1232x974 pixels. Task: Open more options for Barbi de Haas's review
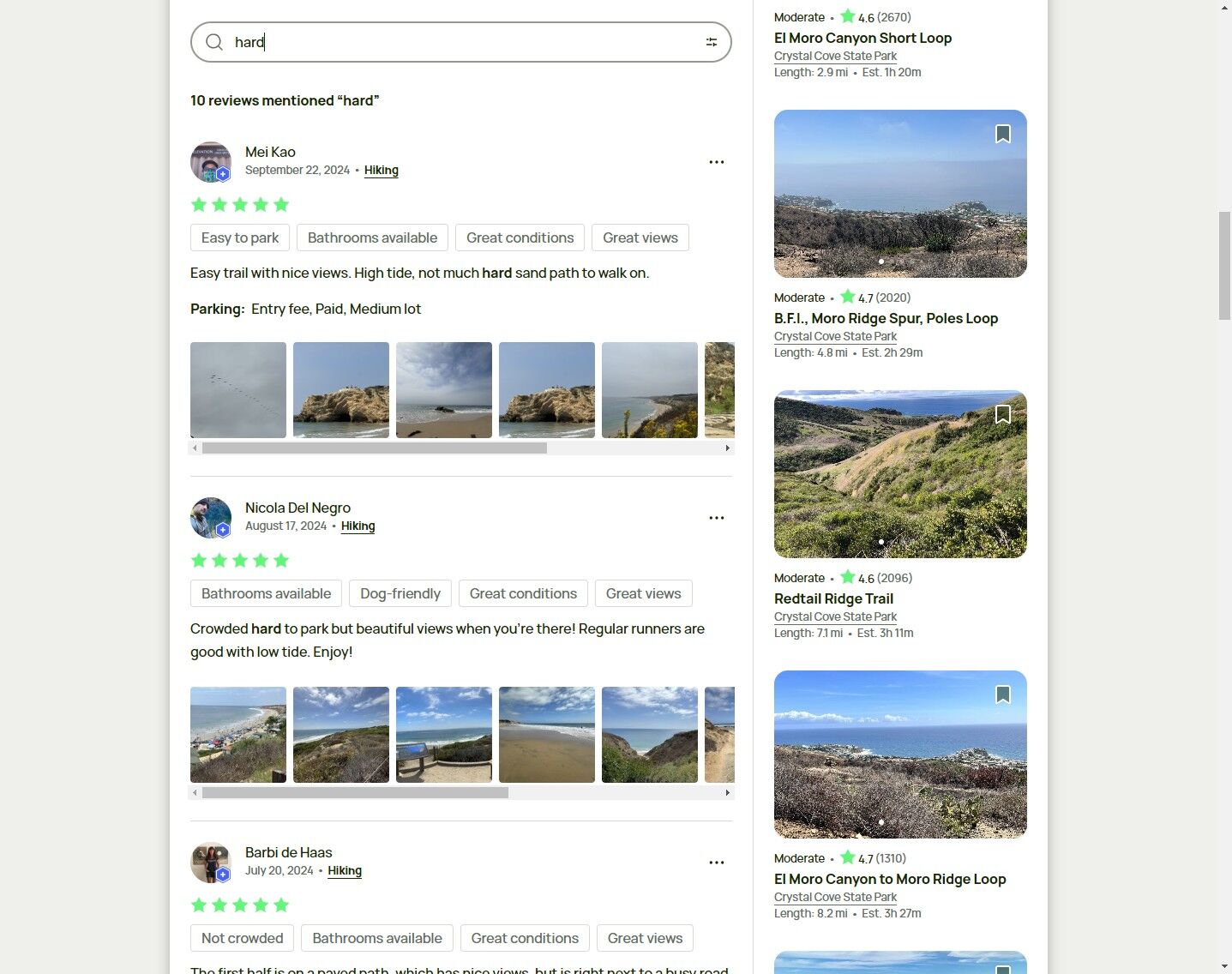click(x=717, y=863)
